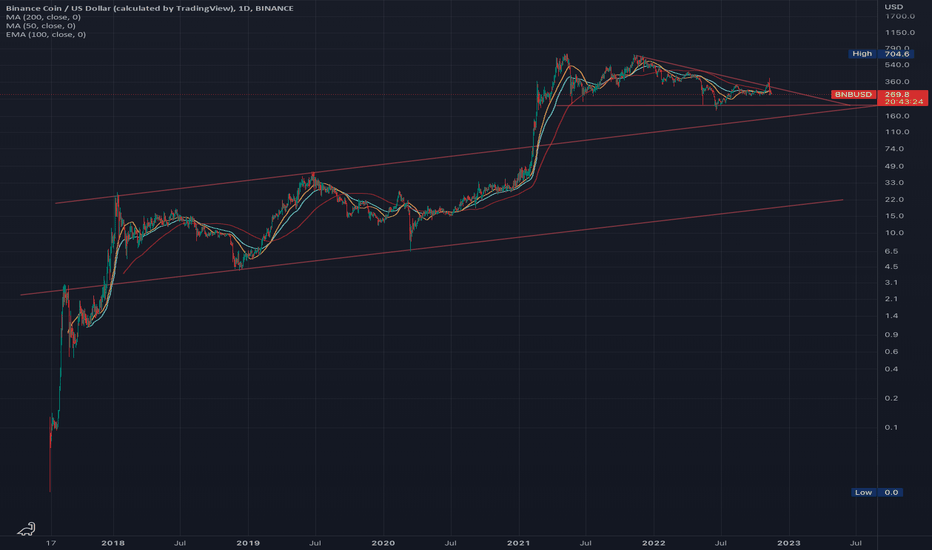Click the 6.5 price axis label
This screenshot has height=550, width=932.
(x=892, y=252)
